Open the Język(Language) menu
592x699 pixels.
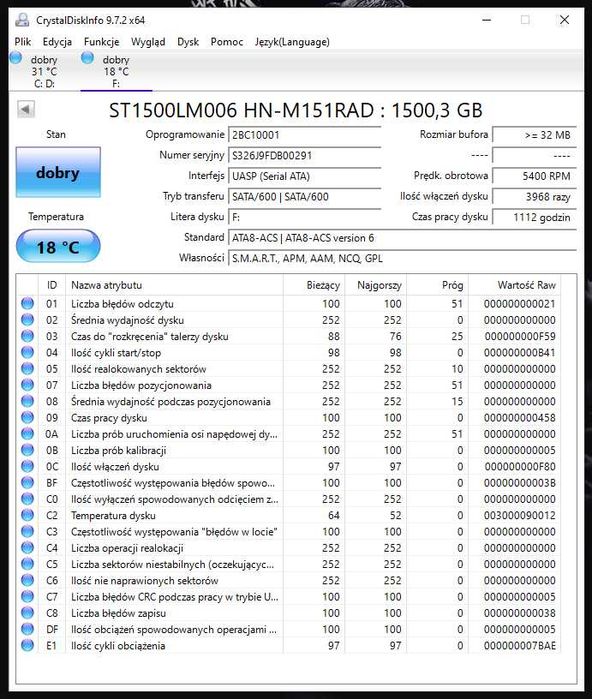pos(292,42)
